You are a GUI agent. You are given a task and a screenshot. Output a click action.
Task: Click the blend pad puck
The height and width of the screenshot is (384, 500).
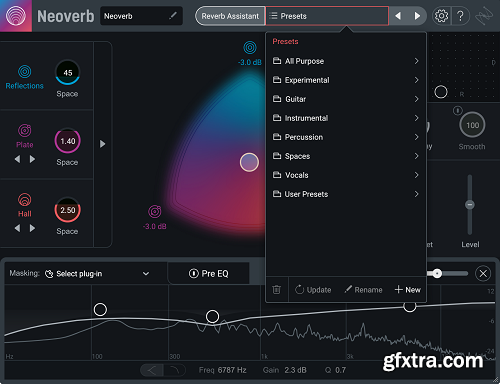pos(249,162)
